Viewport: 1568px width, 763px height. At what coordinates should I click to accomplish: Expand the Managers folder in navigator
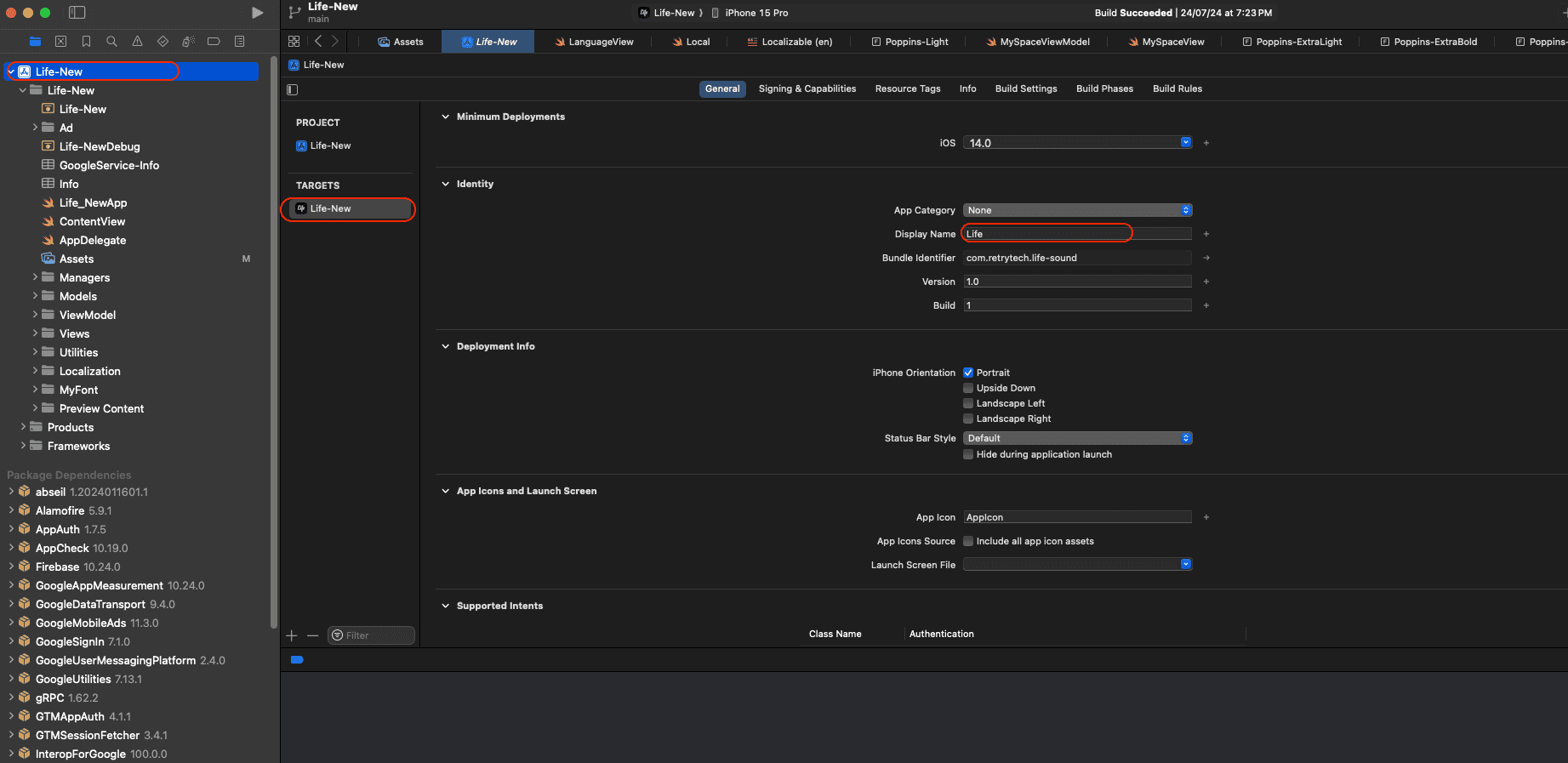tap(35, 277)
